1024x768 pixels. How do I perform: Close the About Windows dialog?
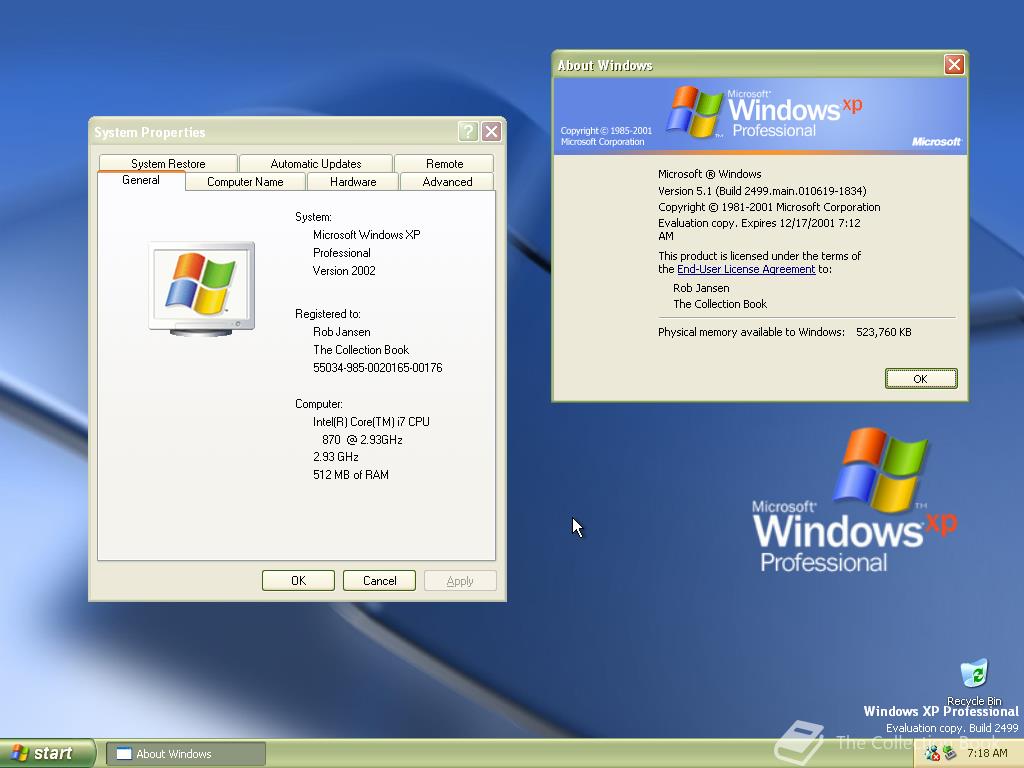coord(954,65)
